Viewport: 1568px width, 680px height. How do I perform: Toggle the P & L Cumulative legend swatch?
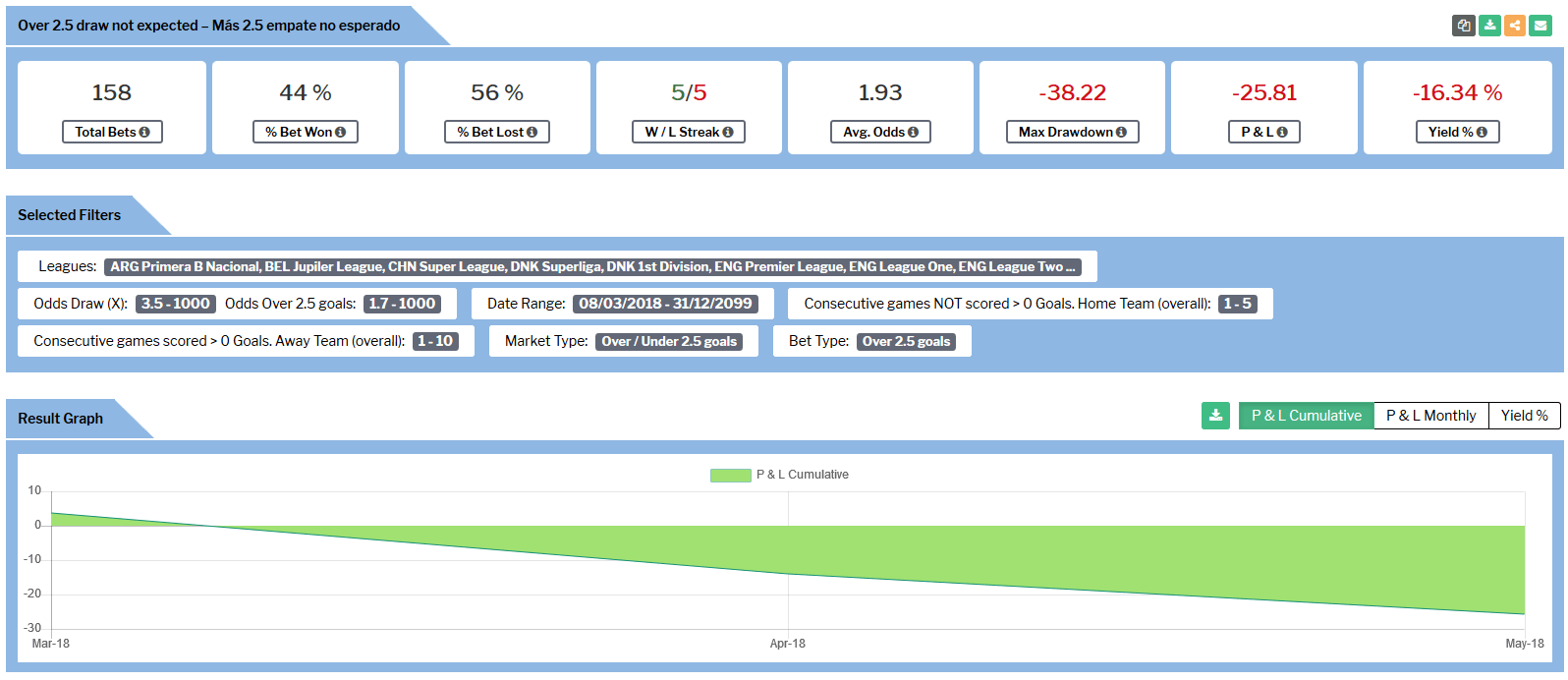click(x=730, y=476)
